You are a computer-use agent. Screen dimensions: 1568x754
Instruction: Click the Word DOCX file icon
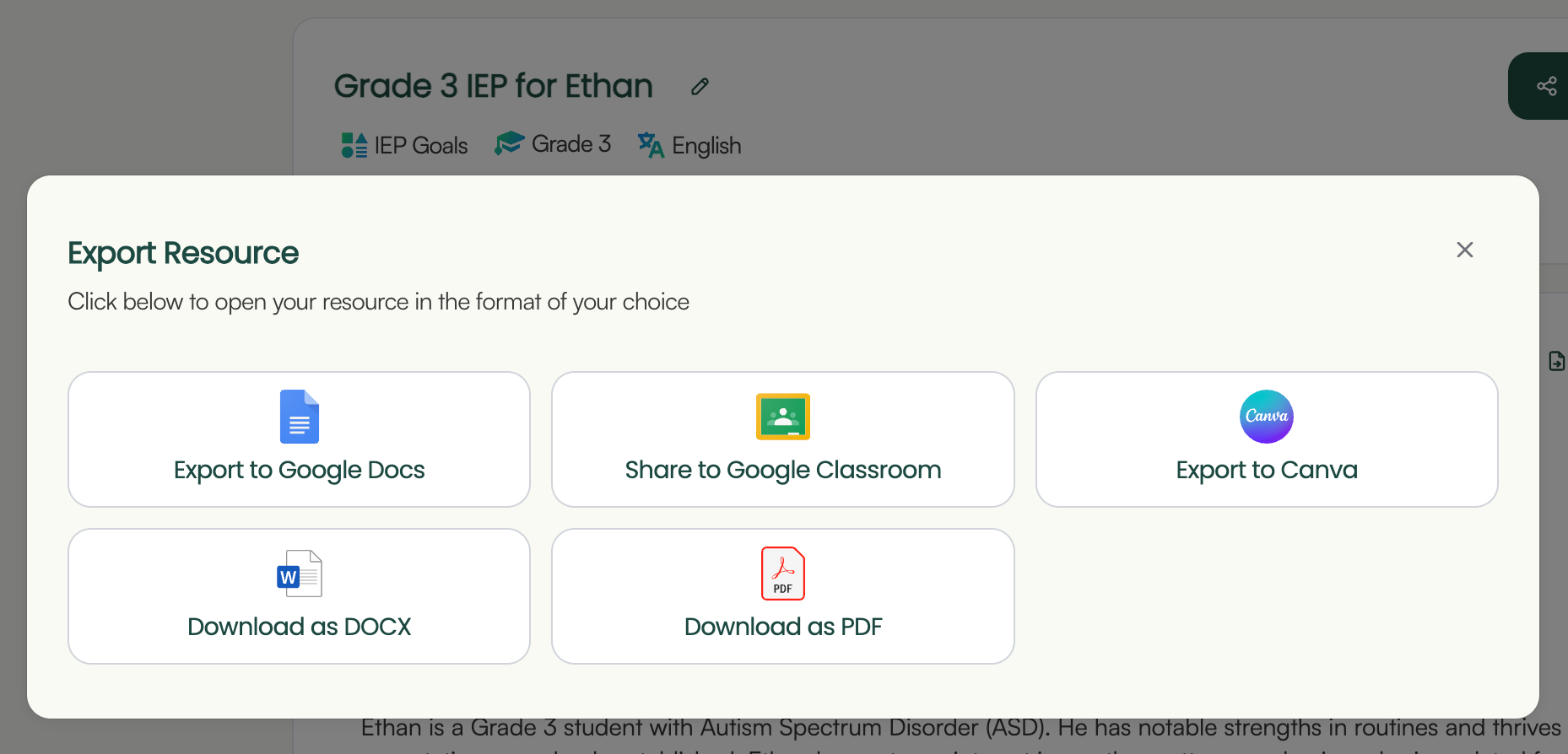[300, 573]
